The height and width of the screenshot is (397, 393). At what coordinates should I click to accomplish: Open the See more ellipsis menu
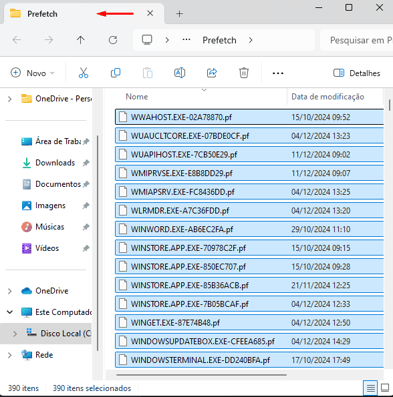[278, 73]
